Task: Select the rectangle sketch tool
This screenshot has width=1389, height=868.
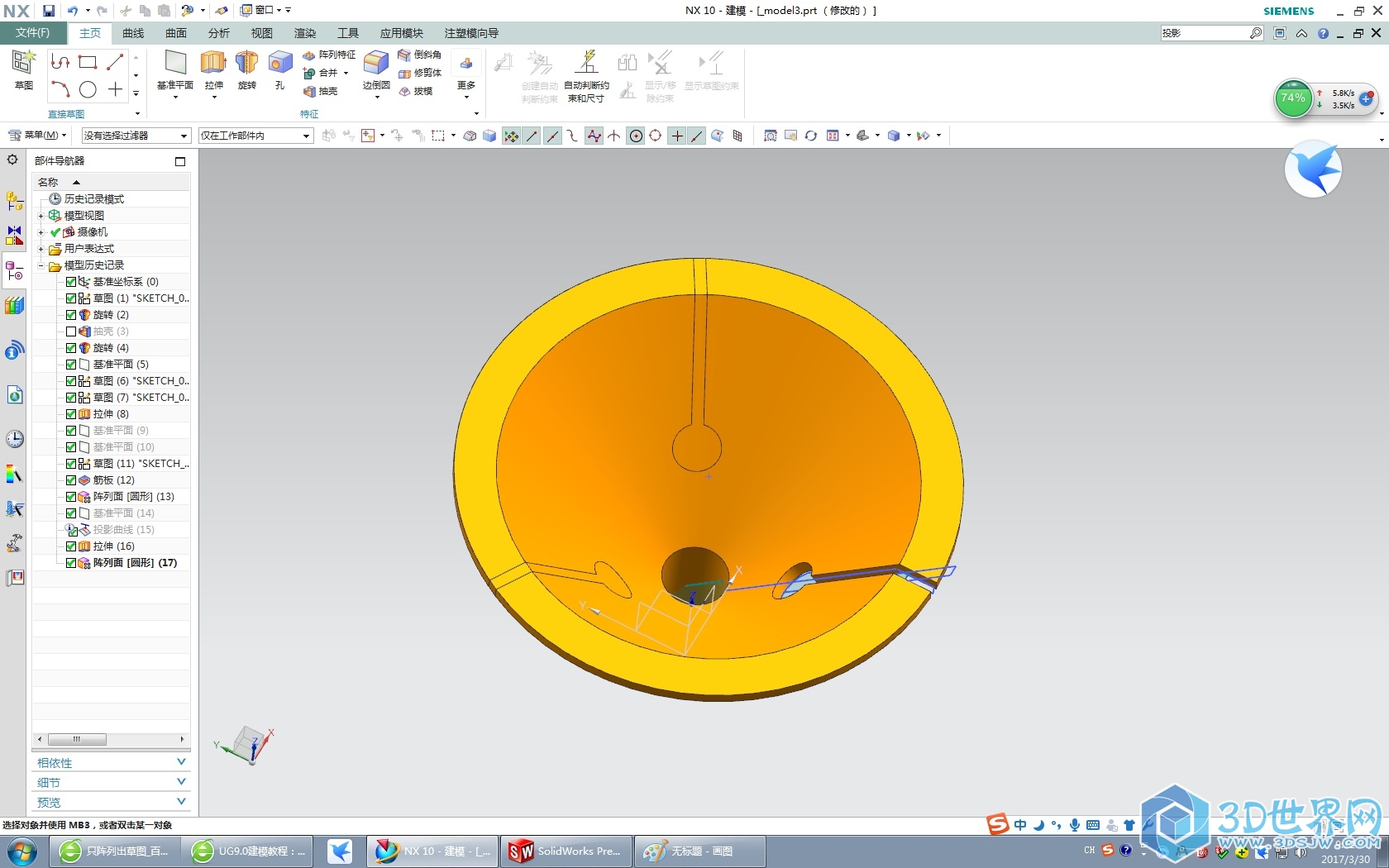Action: click(x=88, y=62)
